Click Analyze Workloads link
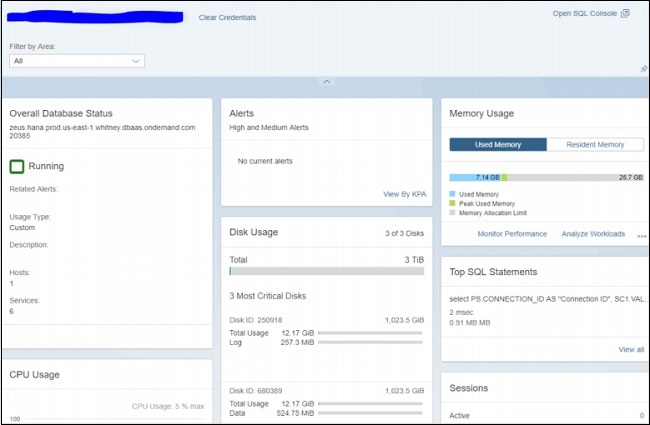The width and height of the screenshot is (650, 425). [x=593, y=234]
